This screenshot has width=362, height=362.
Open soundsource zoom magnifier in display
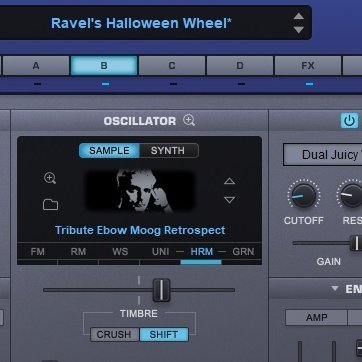click(50, 178)
